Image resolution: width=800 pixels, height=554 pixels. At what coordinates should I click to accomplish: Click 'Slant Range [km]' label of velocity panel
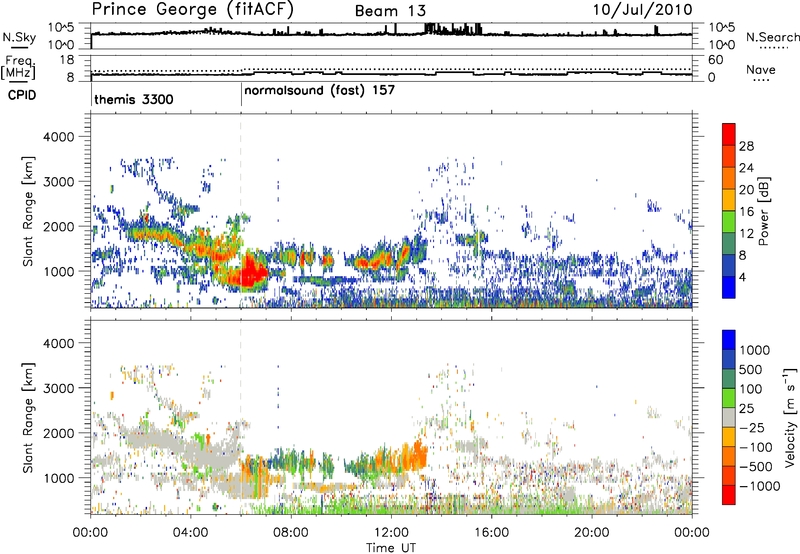28,418
